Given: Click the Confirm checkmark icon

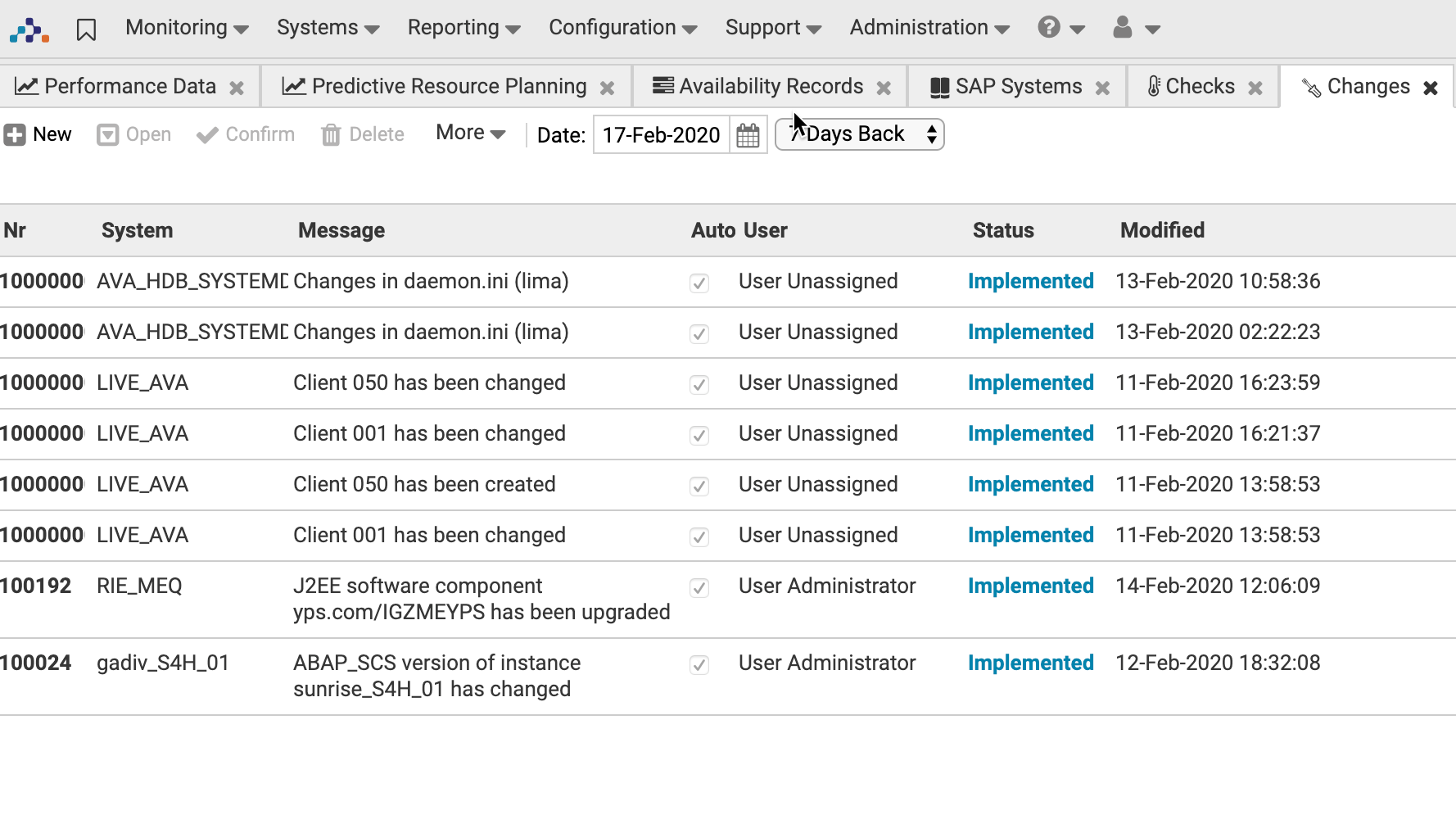Looking at the screenshot, I should tap(207, 134).
